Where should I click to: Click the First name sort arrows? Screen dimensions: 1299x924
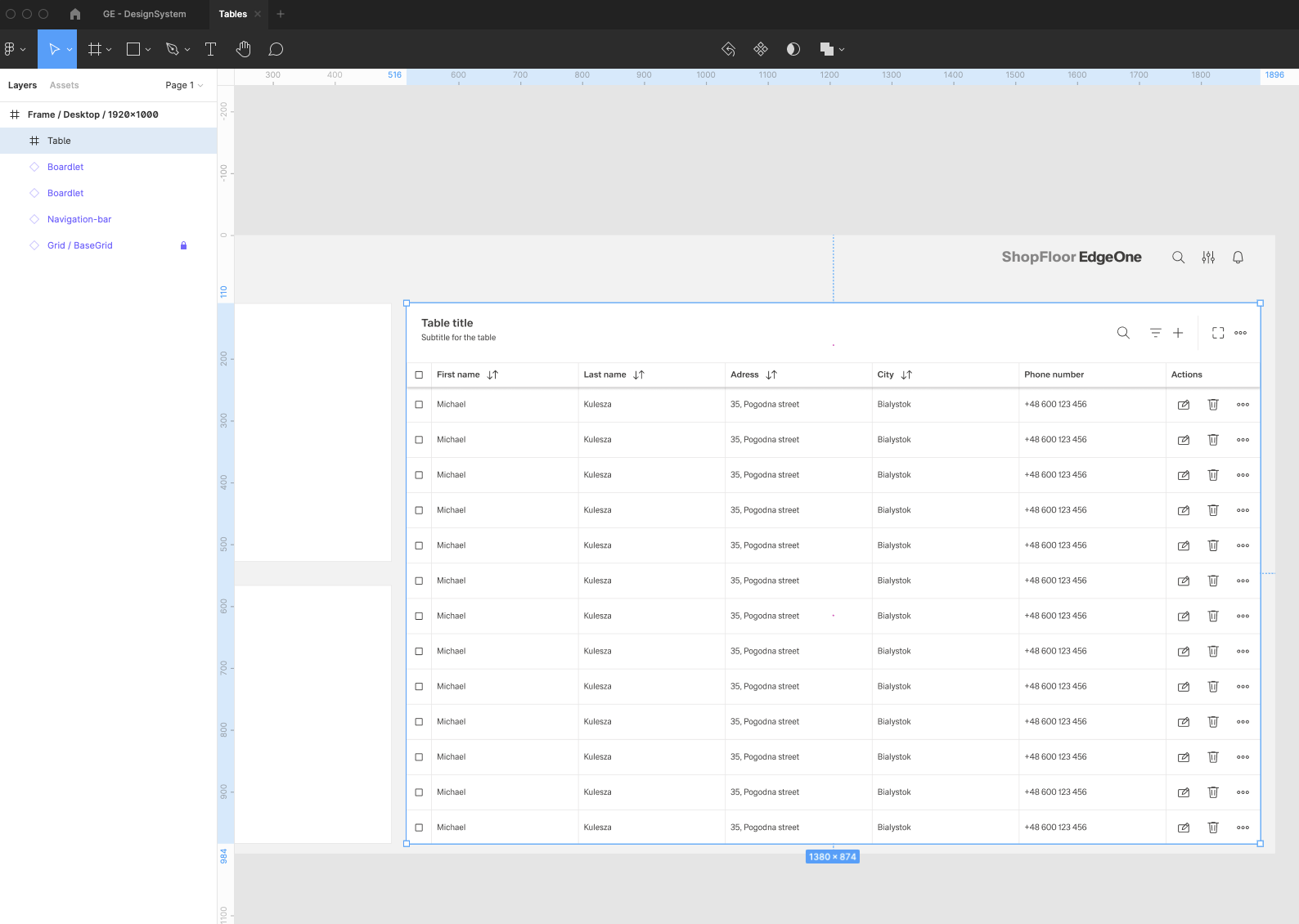(492, 375)
